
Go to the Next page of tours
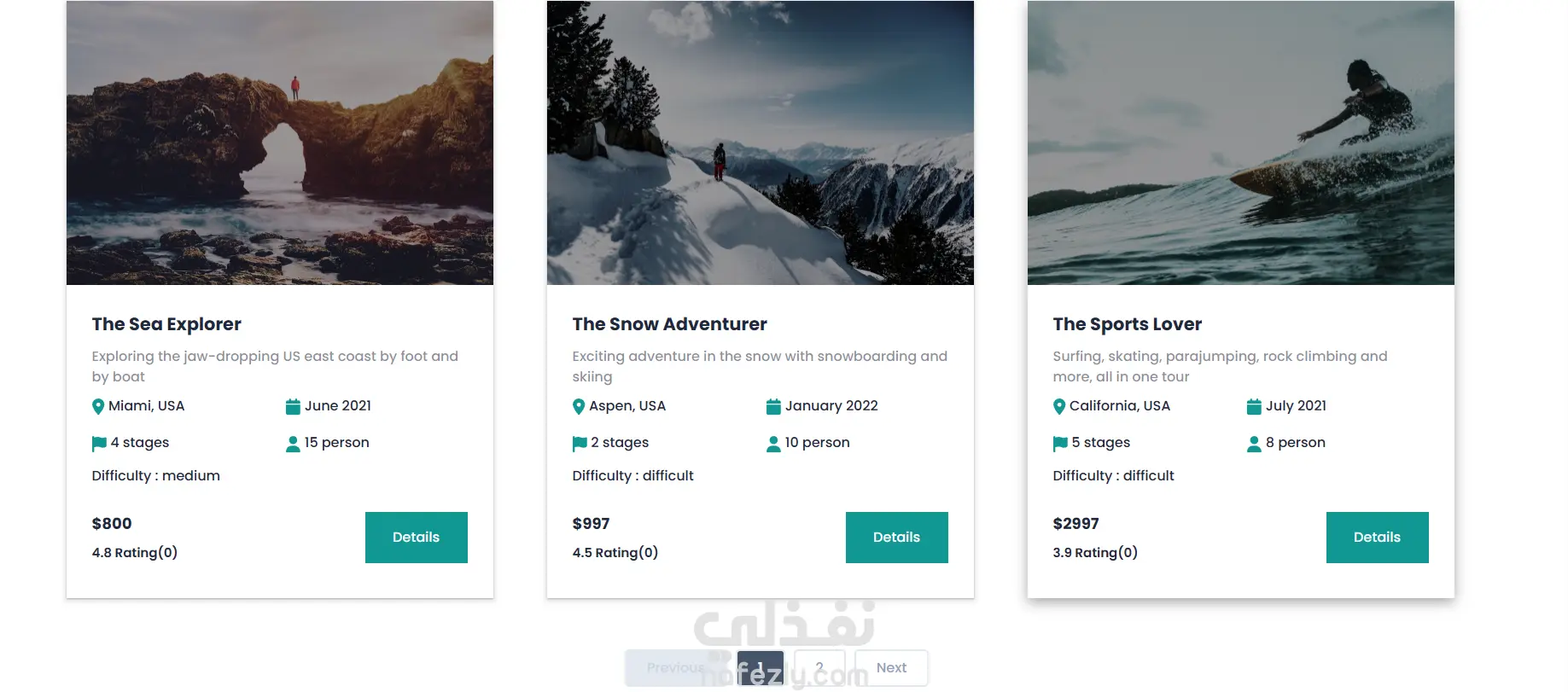[x=891, y=668]
